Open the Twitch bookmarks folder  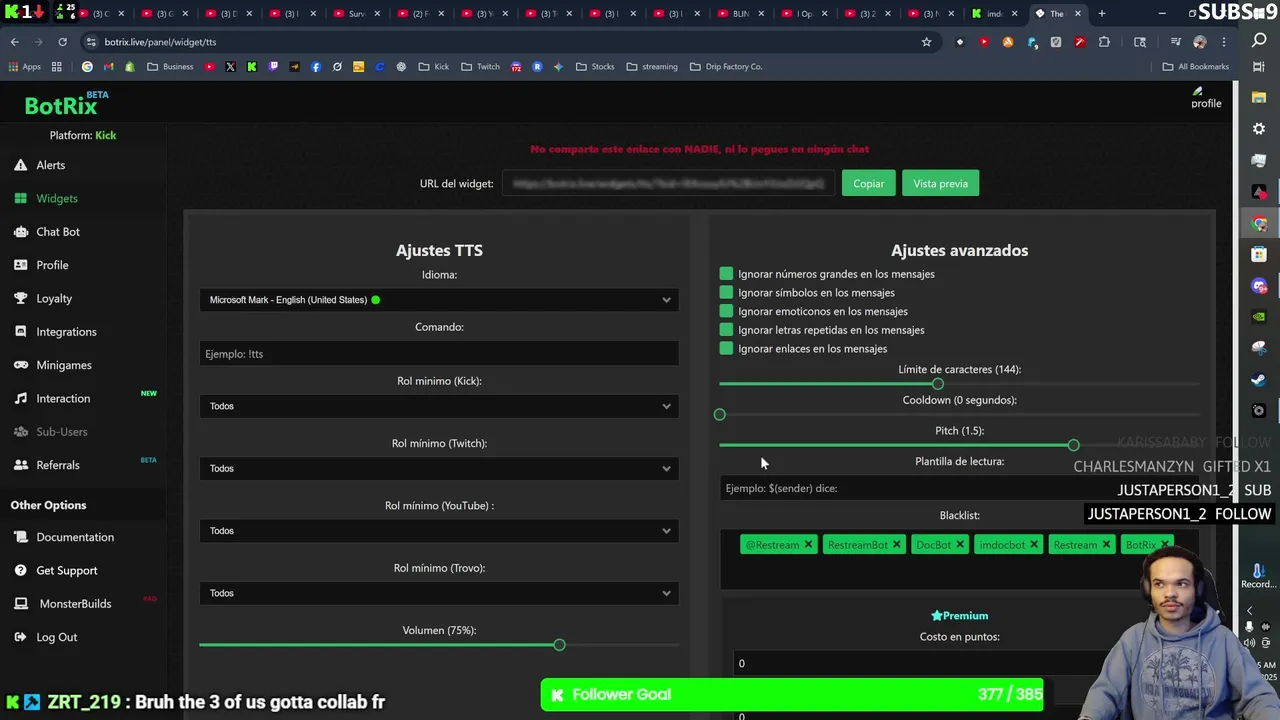click(x=481, y=67)
